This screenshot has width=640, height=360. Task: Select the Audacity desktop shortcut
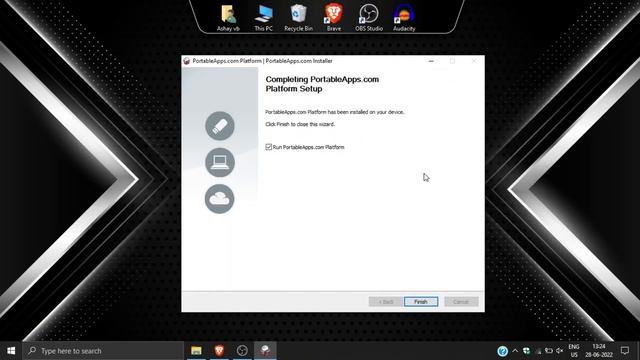[404, 18]
